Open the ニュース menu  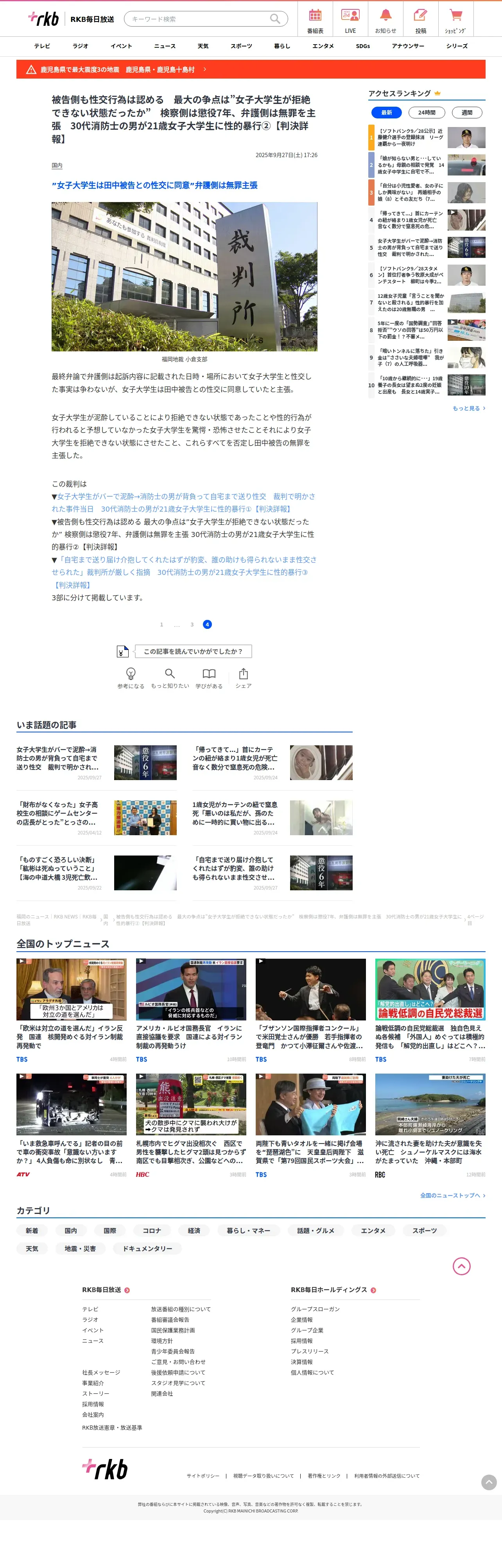click(x=165, y=46)
